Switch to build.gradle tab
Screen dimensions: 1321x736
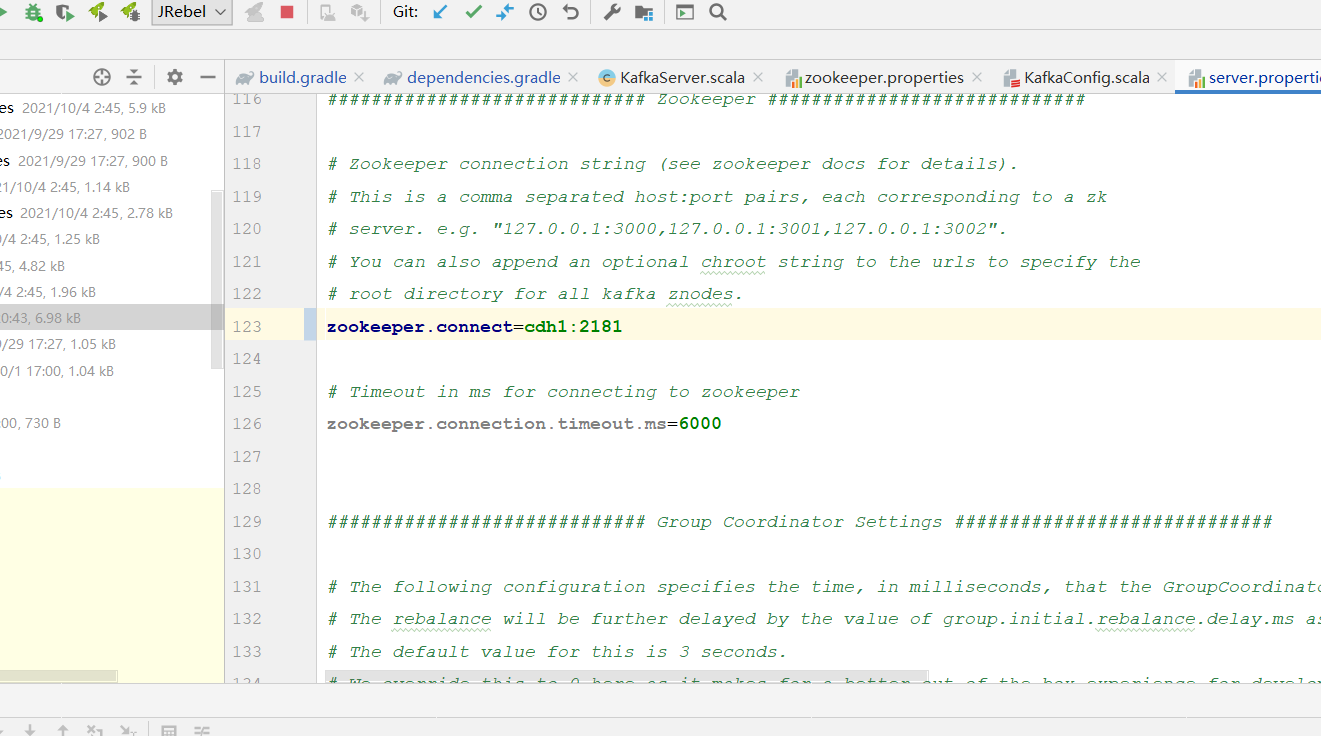click(x=302, y=77)
